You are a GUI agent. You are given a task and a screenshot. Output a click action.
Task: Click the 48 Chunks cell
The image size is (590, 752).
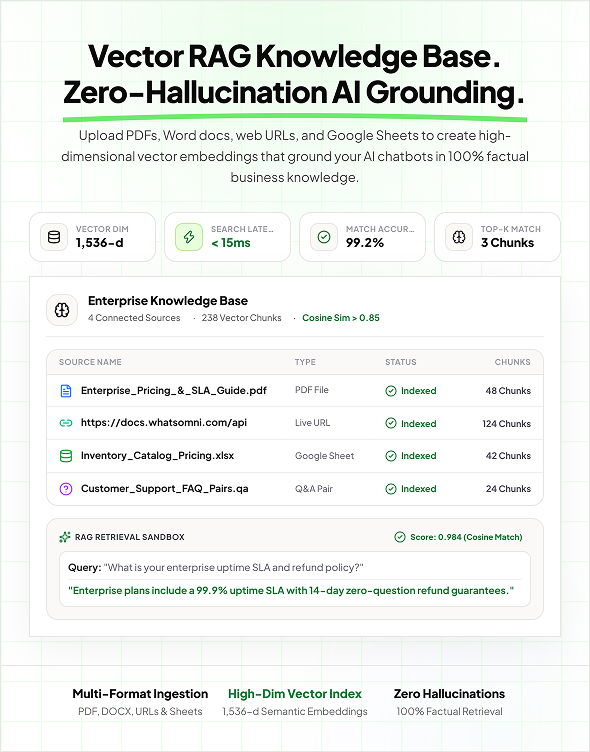point(508,391)
